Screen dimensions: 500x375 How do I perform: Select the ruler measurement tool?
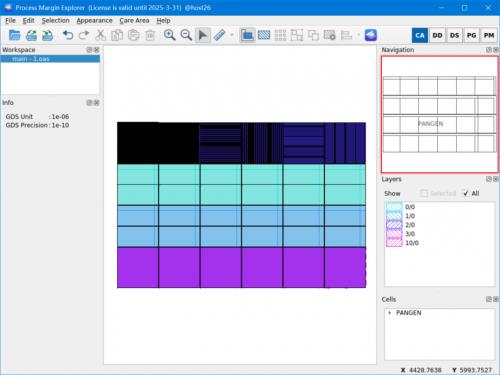point(219,35)
